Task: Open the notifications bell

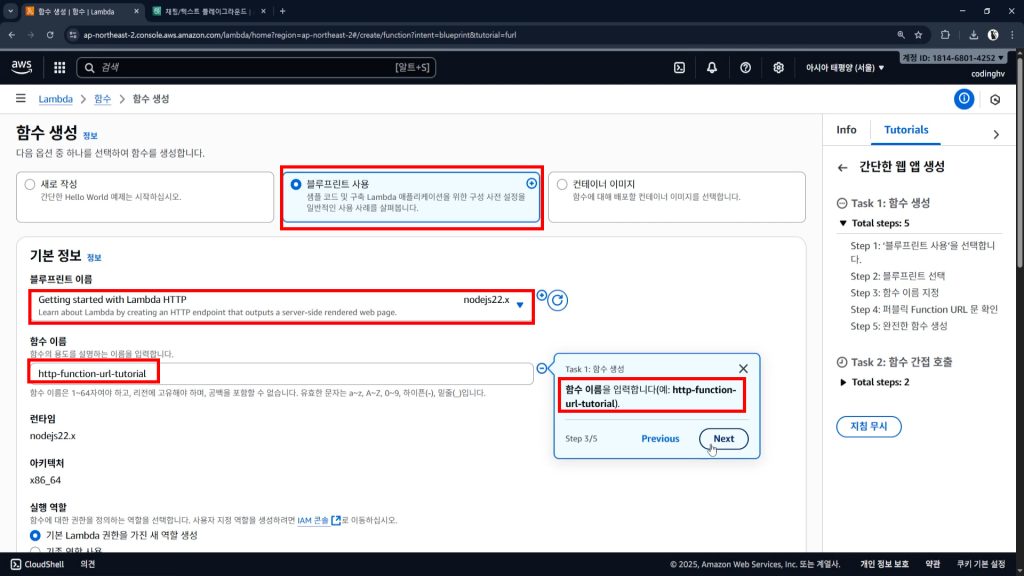Action: (712, 67)
